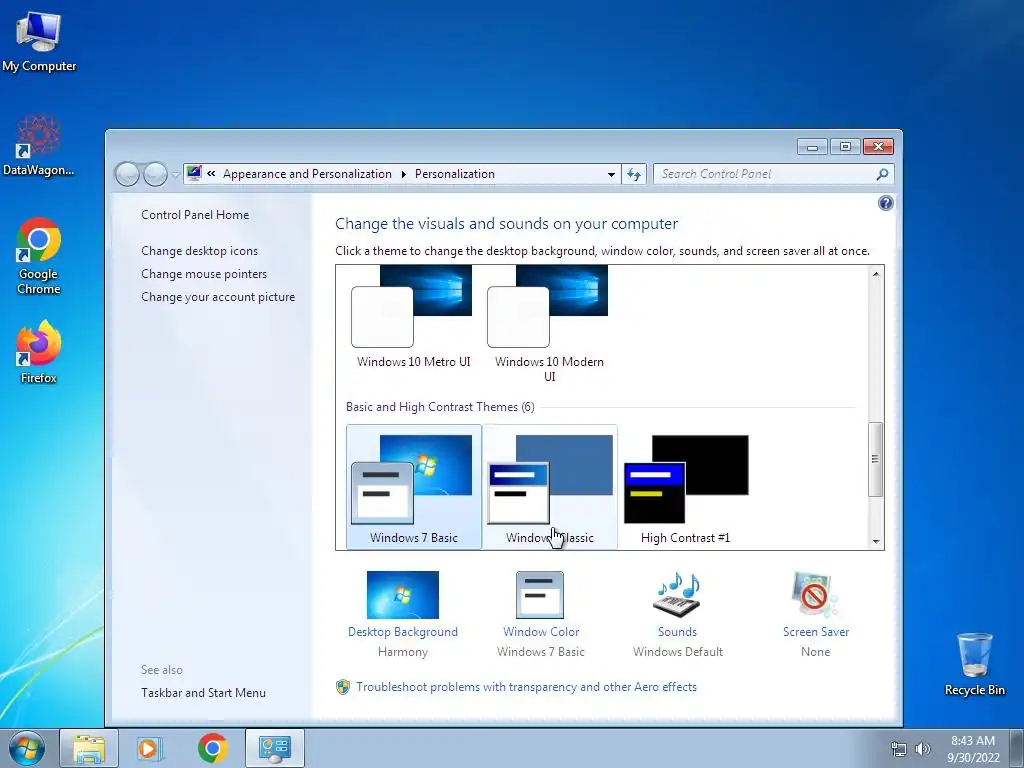Expand the arrow between Appearance and Personalization
This screenshot has height=768, width=1024.
tap(403, 174)
